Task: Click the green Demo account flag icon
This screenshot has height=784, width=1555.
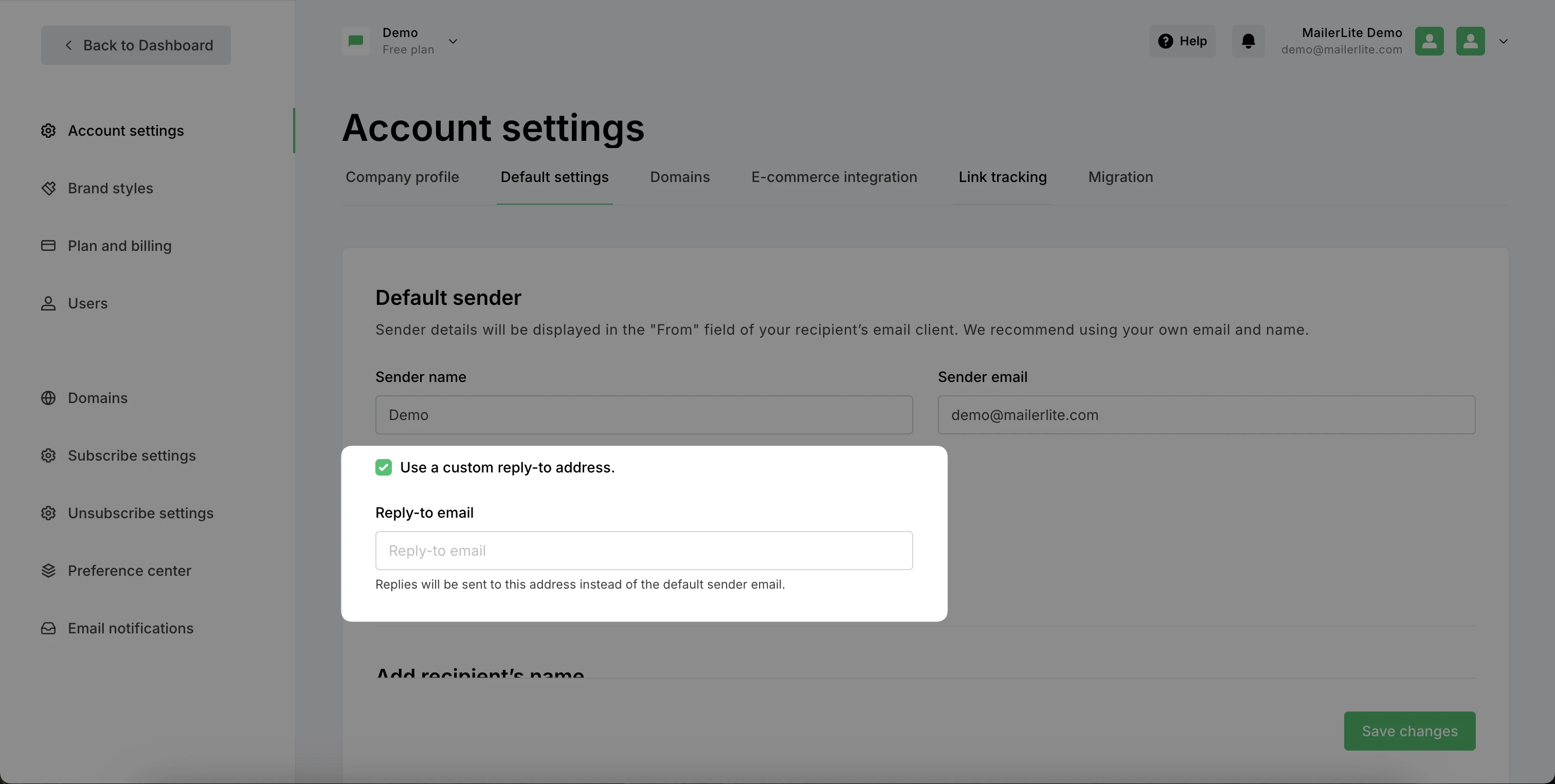Action: click(356, 41)
